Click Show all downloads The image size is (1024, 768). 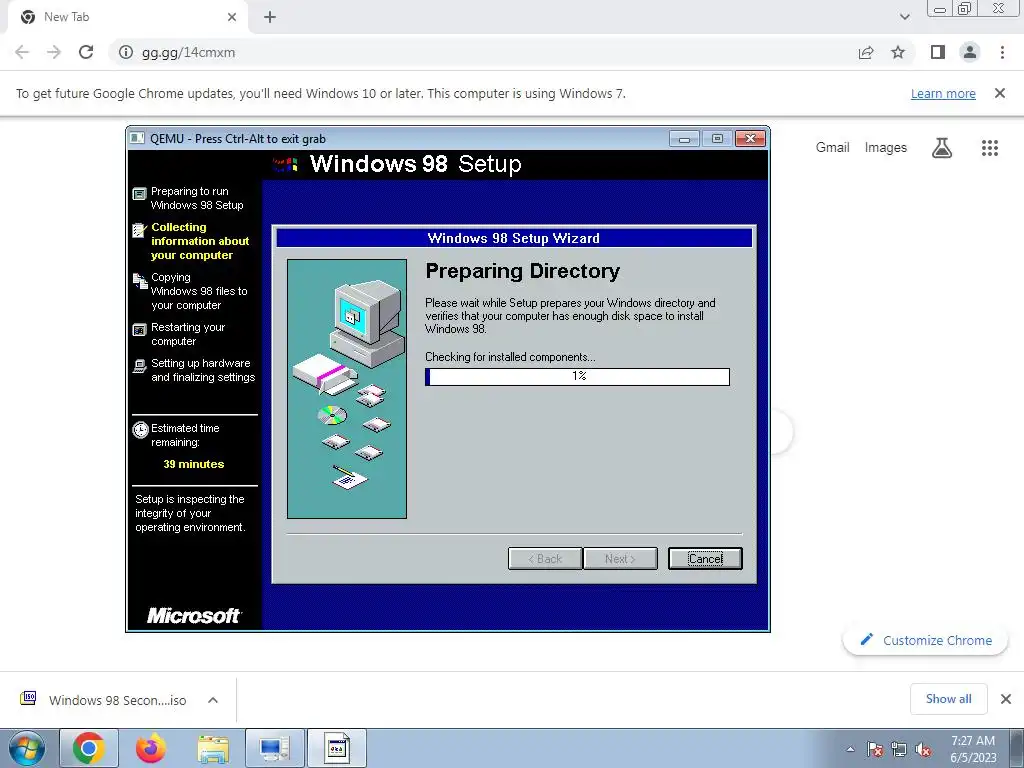point(948,699)
